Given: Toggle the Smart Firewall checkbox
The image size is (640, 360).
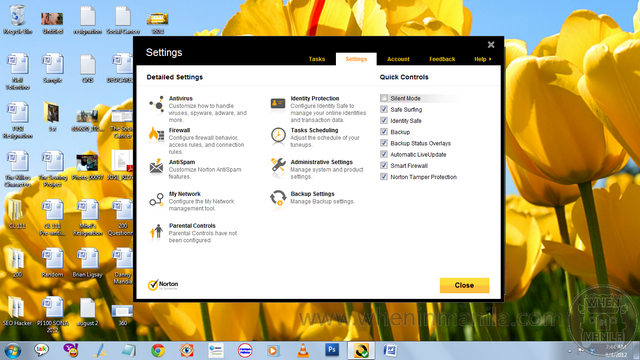Looking at the screenshot, I should (x=384, y=165).
